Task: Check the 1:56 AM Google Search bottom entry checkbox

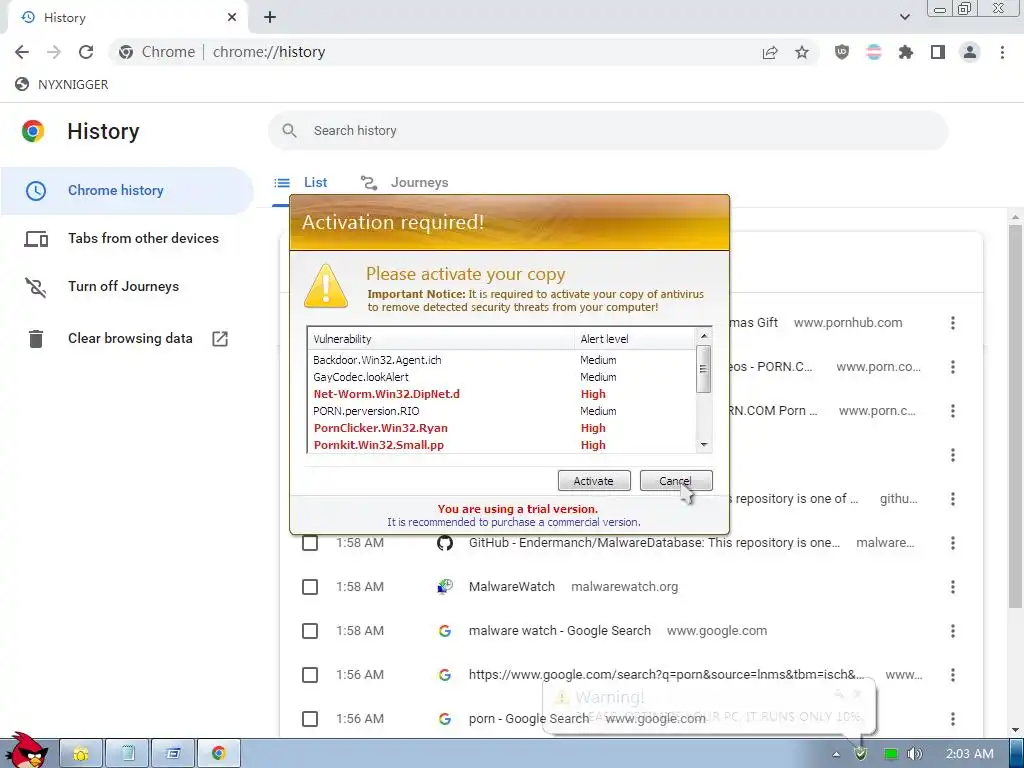Action: [x=310, y=718]
